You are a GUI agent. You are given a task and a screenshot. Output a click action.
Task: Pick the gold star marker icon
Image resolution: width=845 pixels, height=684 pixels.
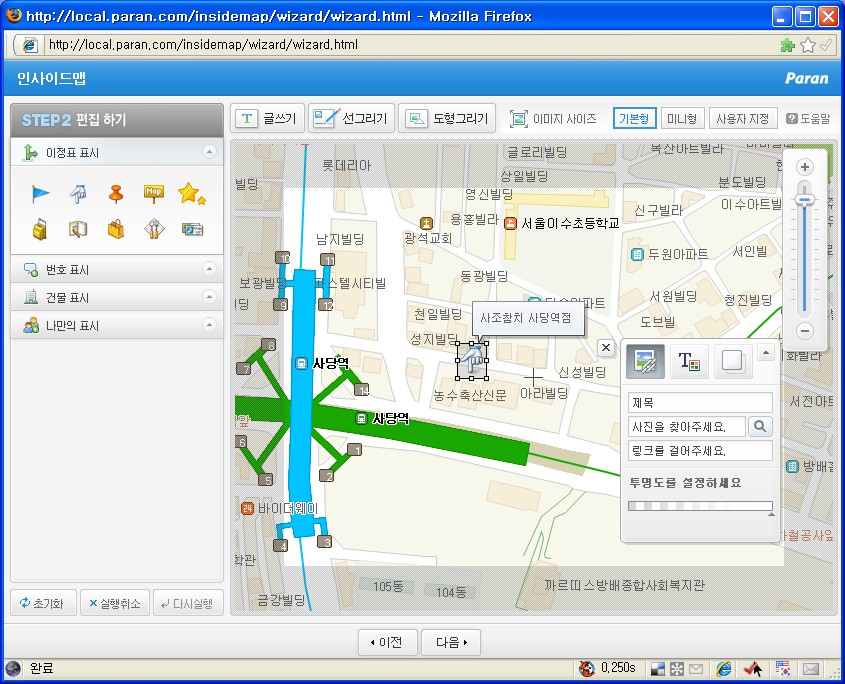[191, 194]
